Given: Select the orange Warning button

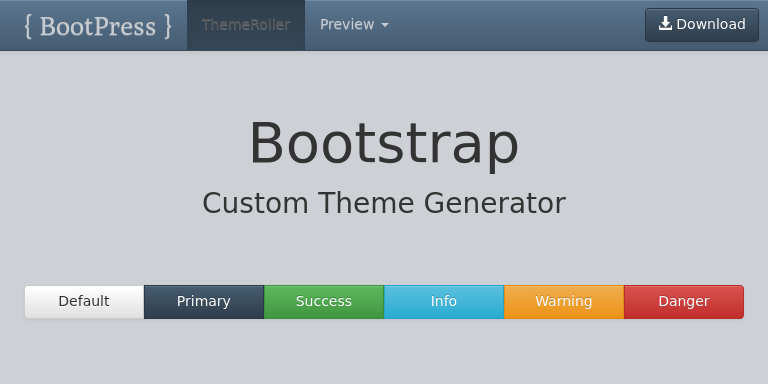Looking at the screenshot, I should point(564,302).
